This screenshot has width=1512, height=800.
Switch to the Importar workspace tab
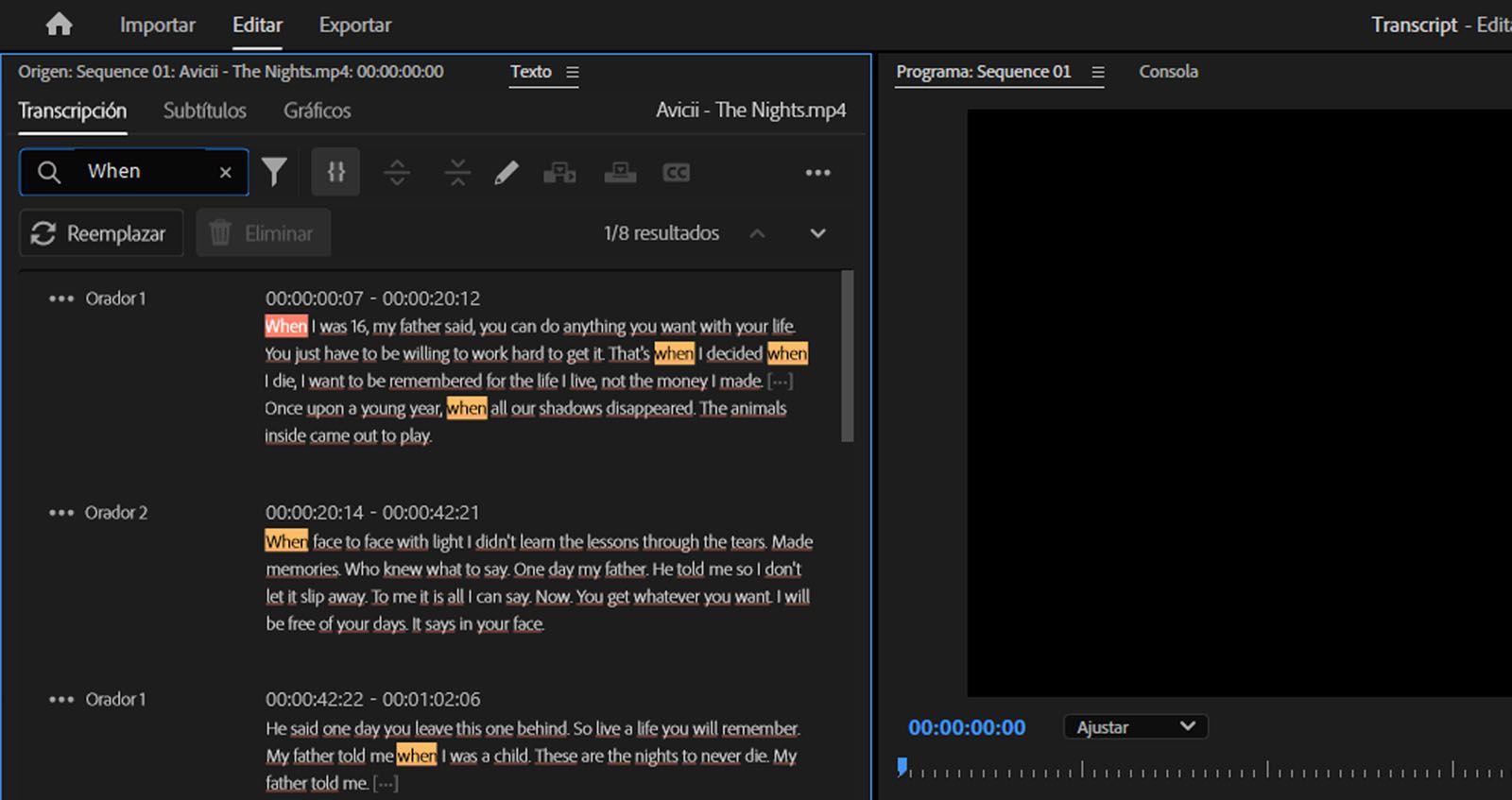157,26
